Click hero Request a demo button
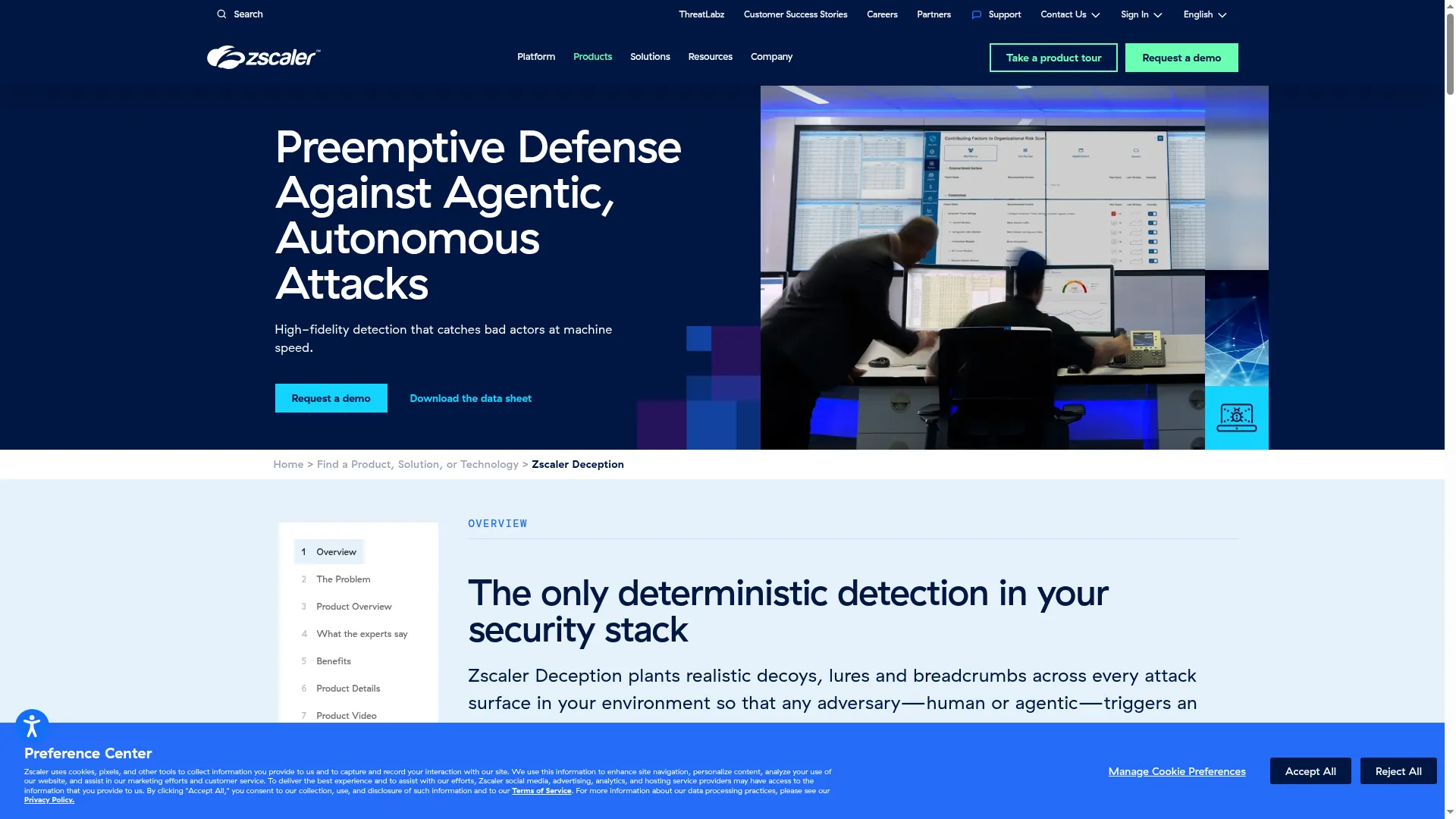 331,398
